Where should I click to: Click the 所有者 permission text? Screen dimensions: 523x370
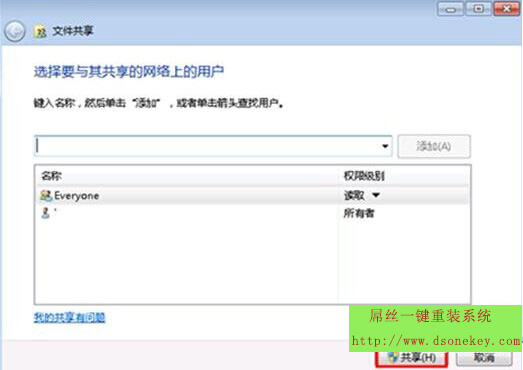[x=359, y=213]
